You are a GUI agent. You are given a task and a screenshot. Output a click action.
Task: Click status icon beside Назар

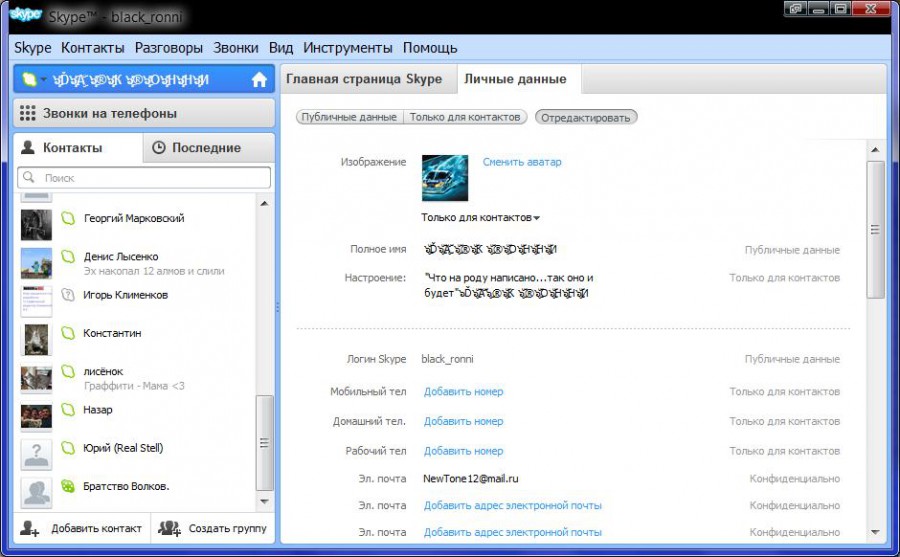(68, 409)
